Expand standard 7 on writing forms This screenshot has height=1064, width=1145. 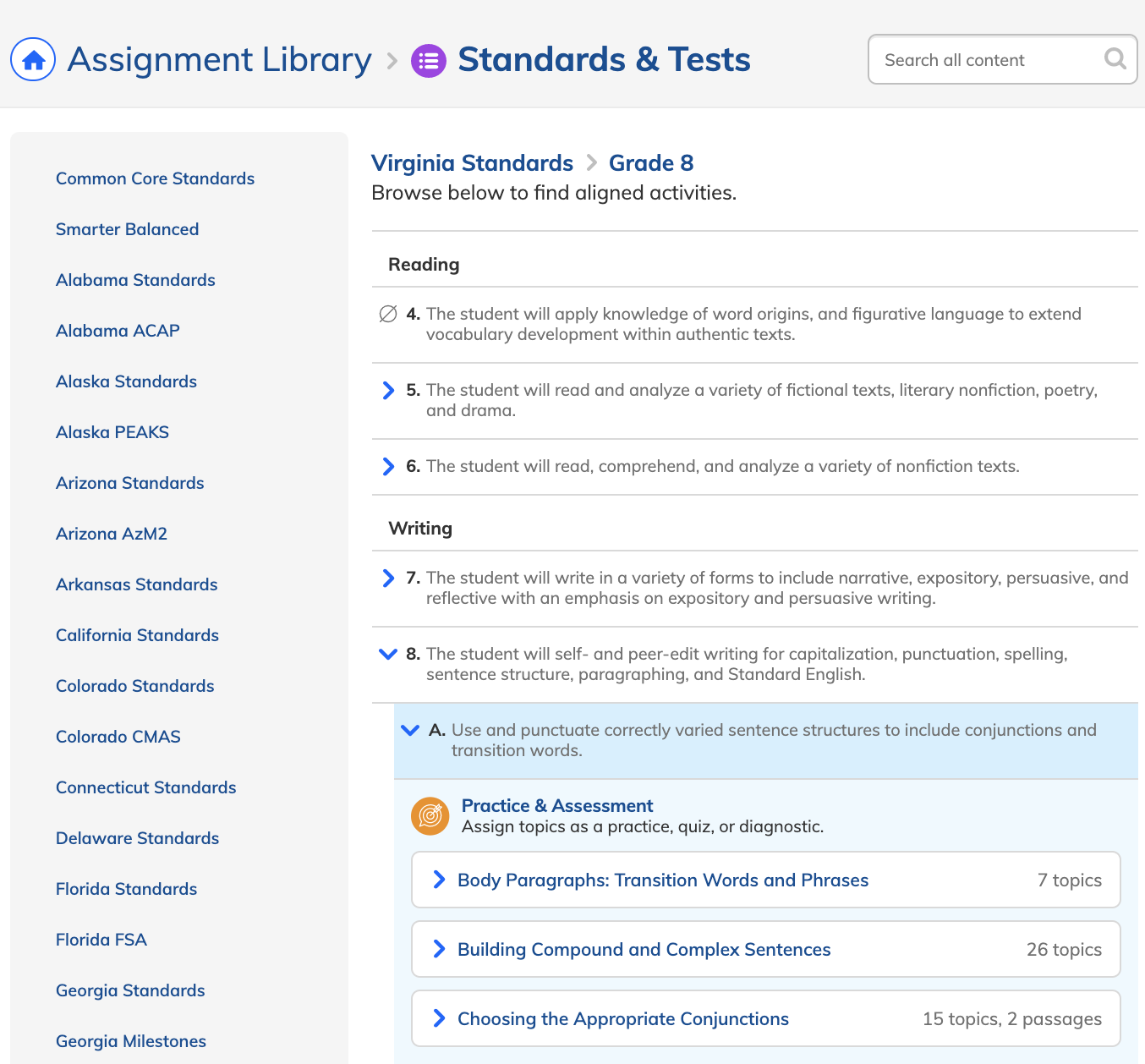(388, 578)
